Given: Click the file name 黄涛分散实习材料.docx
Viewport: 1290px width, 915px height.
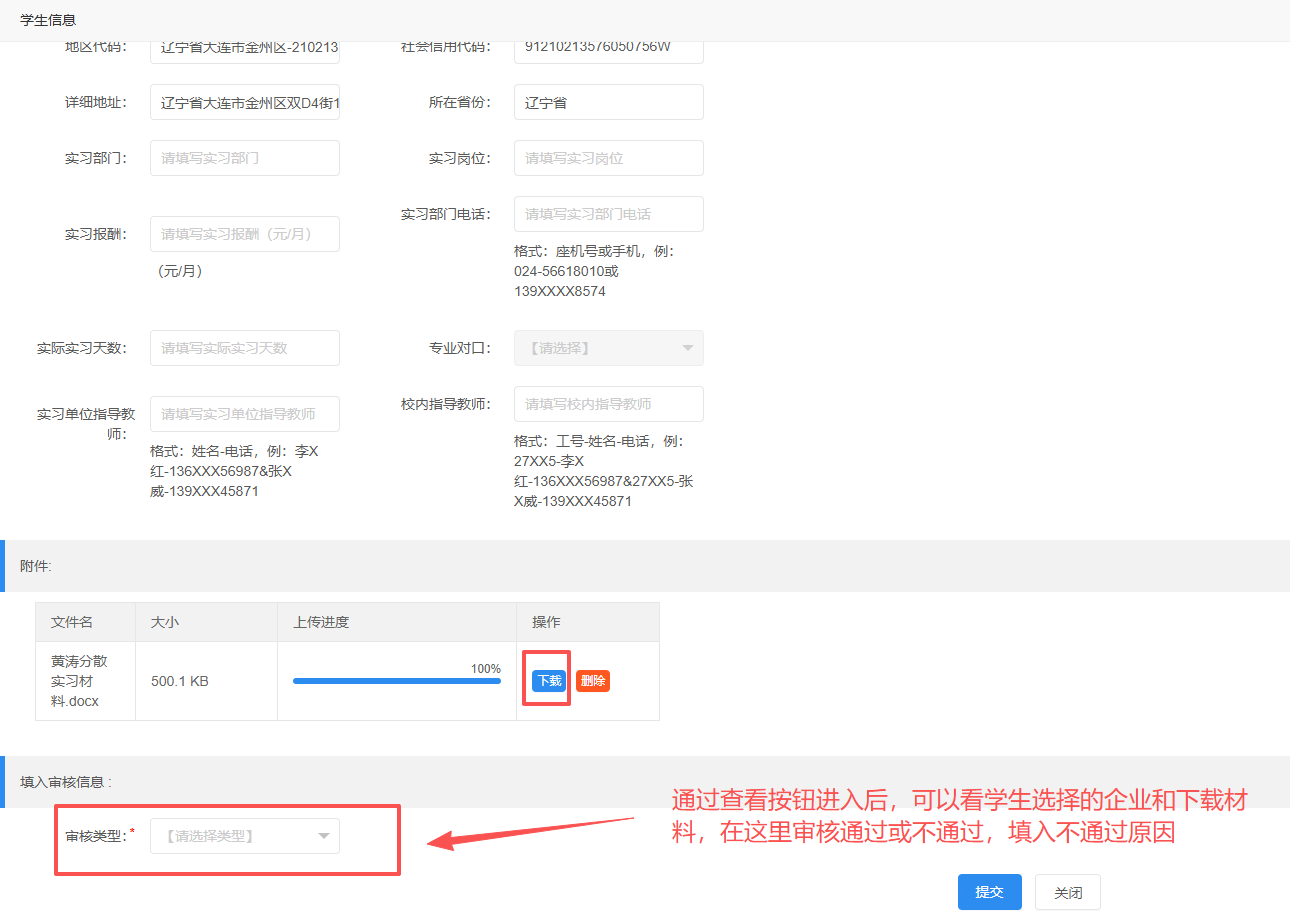Looking at the screenshot, I should (x=79, y=681).
